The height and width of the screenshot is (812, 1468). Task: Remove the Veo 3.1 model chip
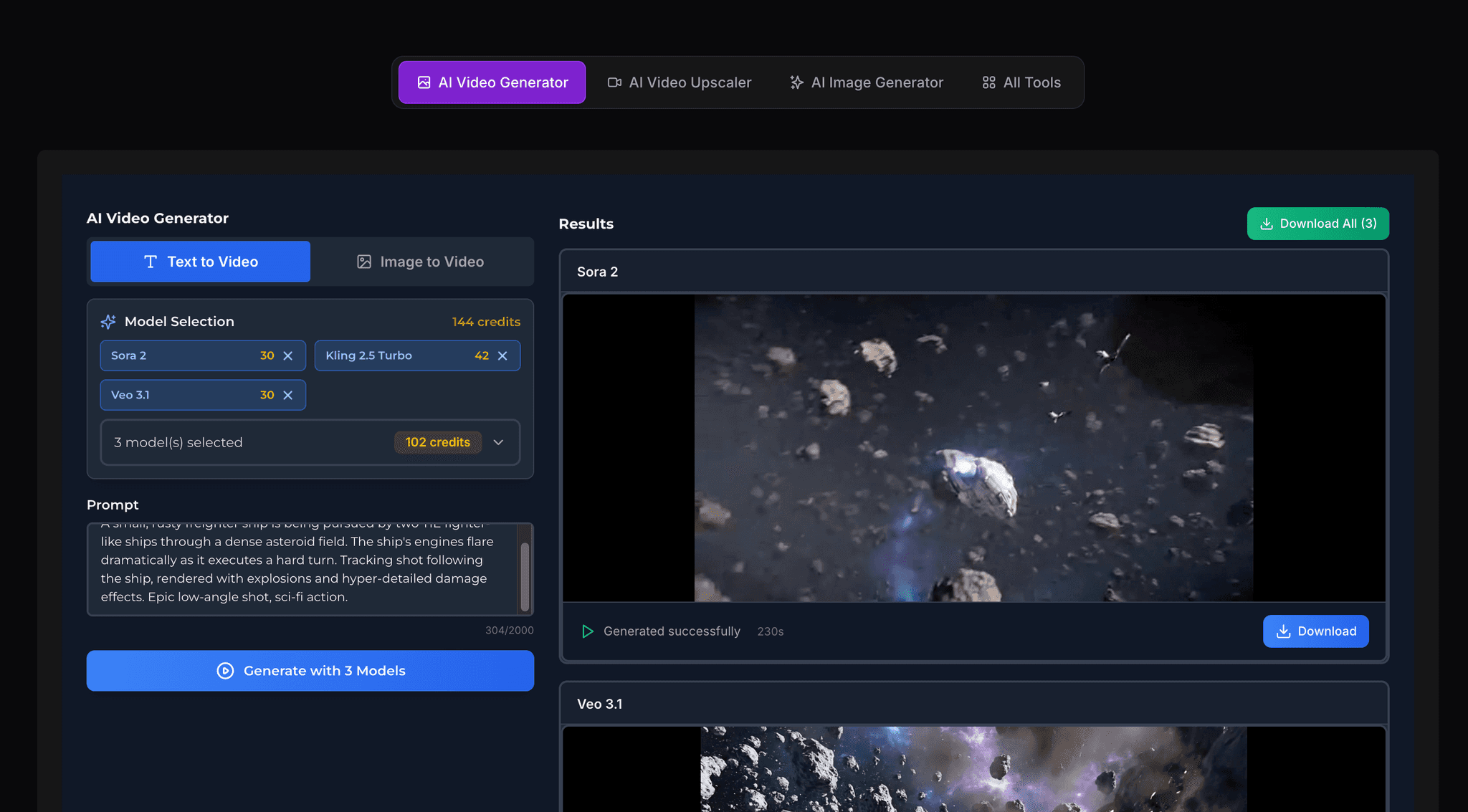(x=288, y=395)
